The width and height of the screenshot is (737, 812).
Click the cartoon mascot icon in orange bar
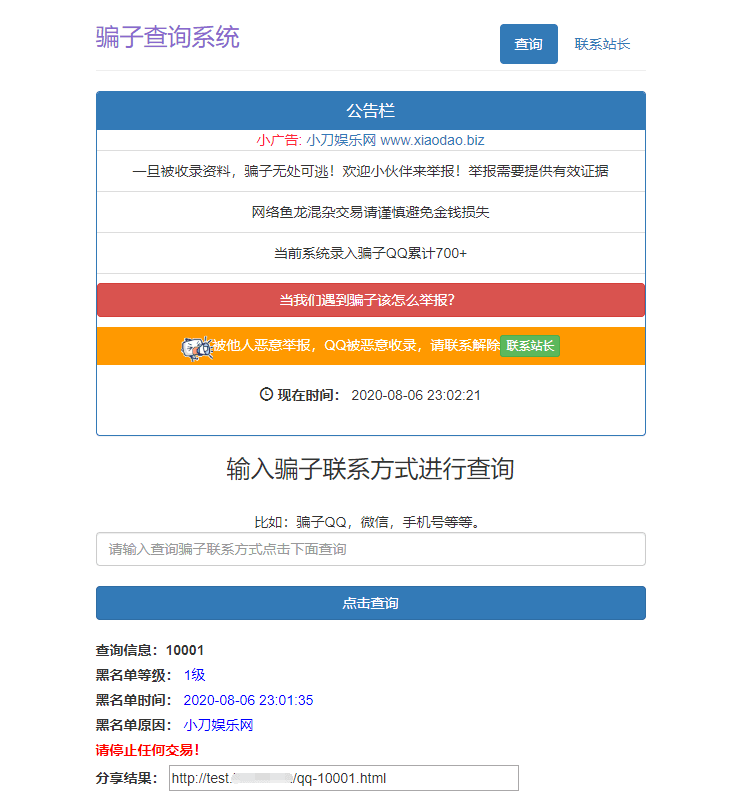coord(195,347)
